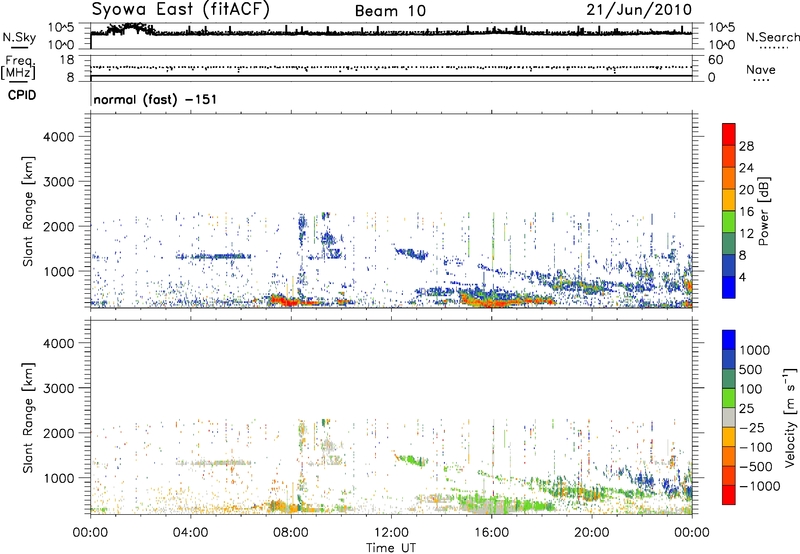The height and width of the screenshot is (554, 800).
Task: Click the 'Syowa East (fitACF)' title text
Action: [180, 10]
